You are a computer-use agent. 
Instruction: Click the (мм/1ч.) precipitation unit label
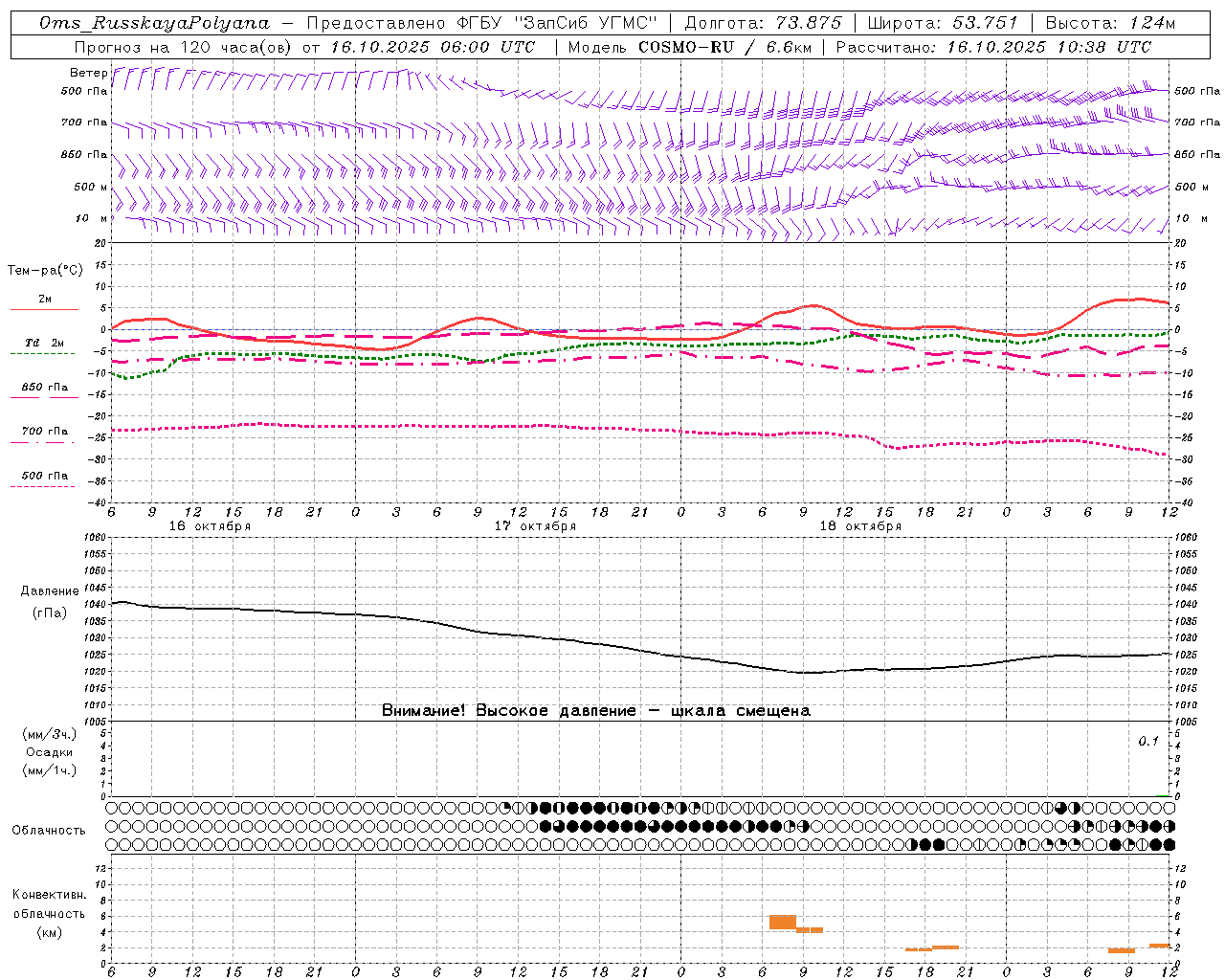pos(50,770)
